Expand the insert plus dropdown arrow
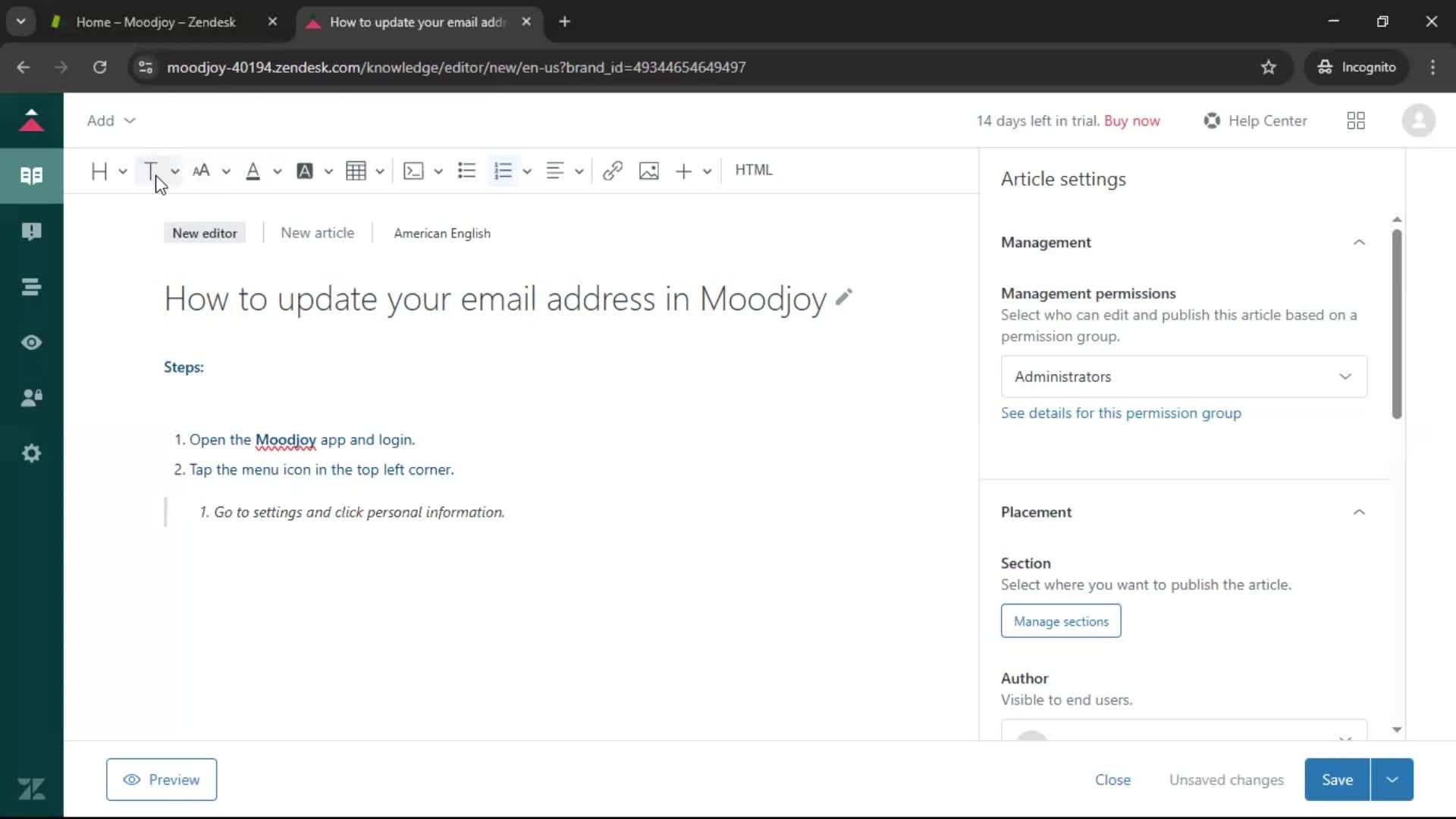This screenshot has width=1456, height=819. [x=708, y=171]
